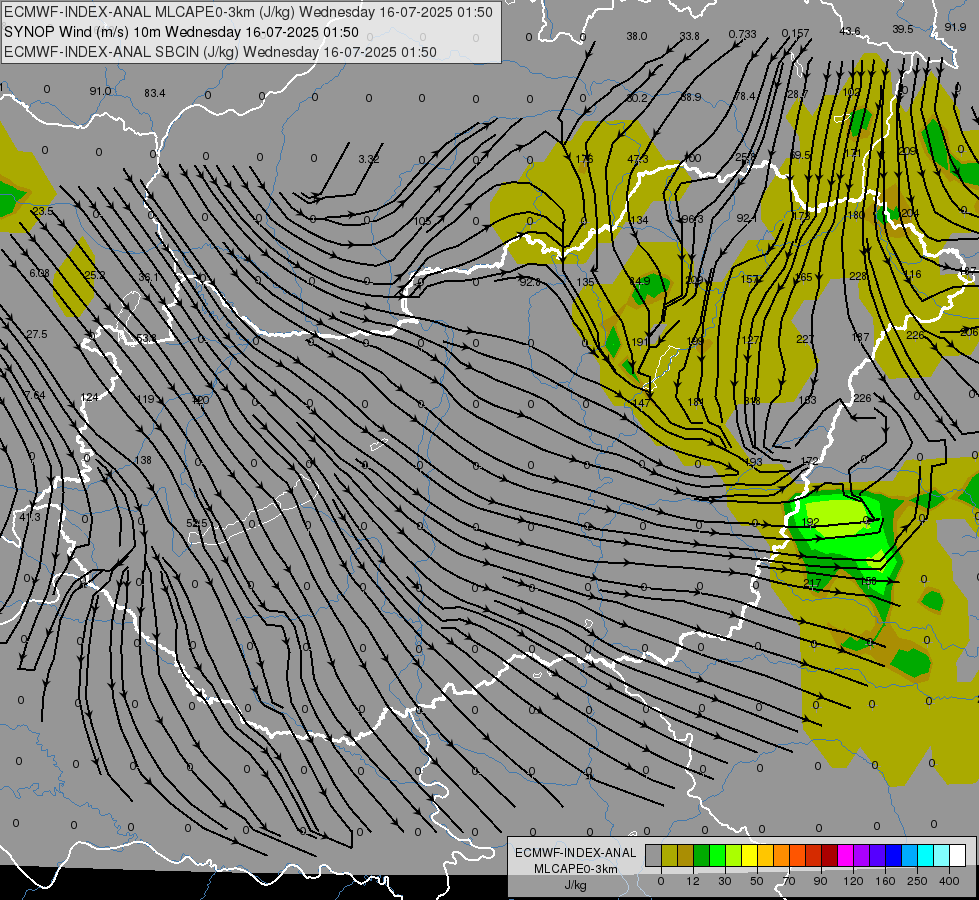Click the map value 23.5
This screenshot has width=979, height=900.
[42, 211]
